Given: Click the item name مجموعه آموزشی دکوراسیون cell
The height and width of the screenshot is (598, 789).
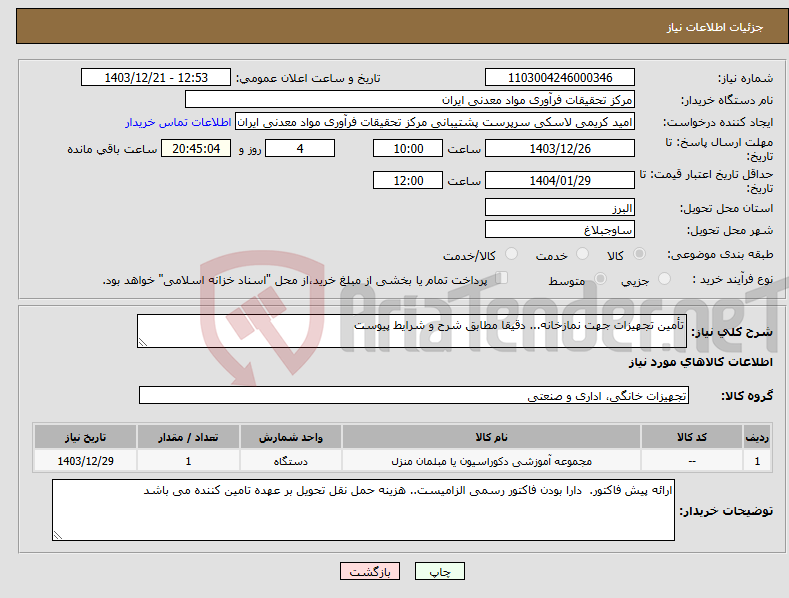Looking at the screenshot, I should pyautogui.click(x=491, y=461).
